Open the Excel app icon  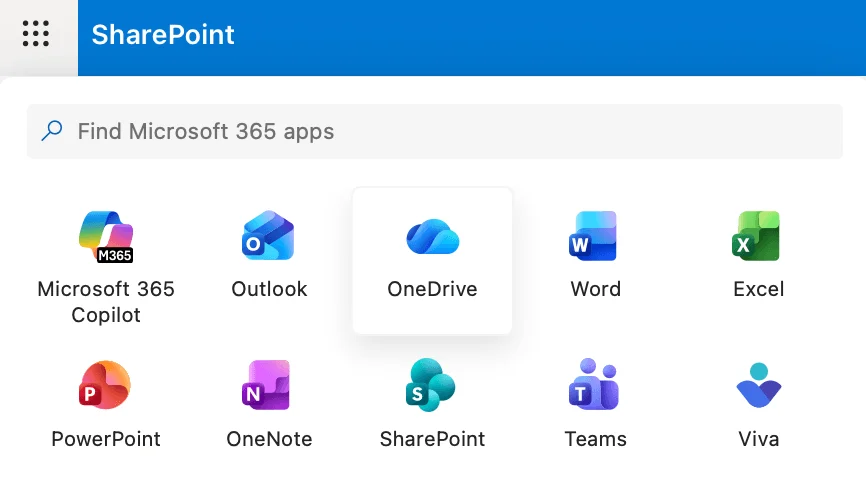[756, 236]
